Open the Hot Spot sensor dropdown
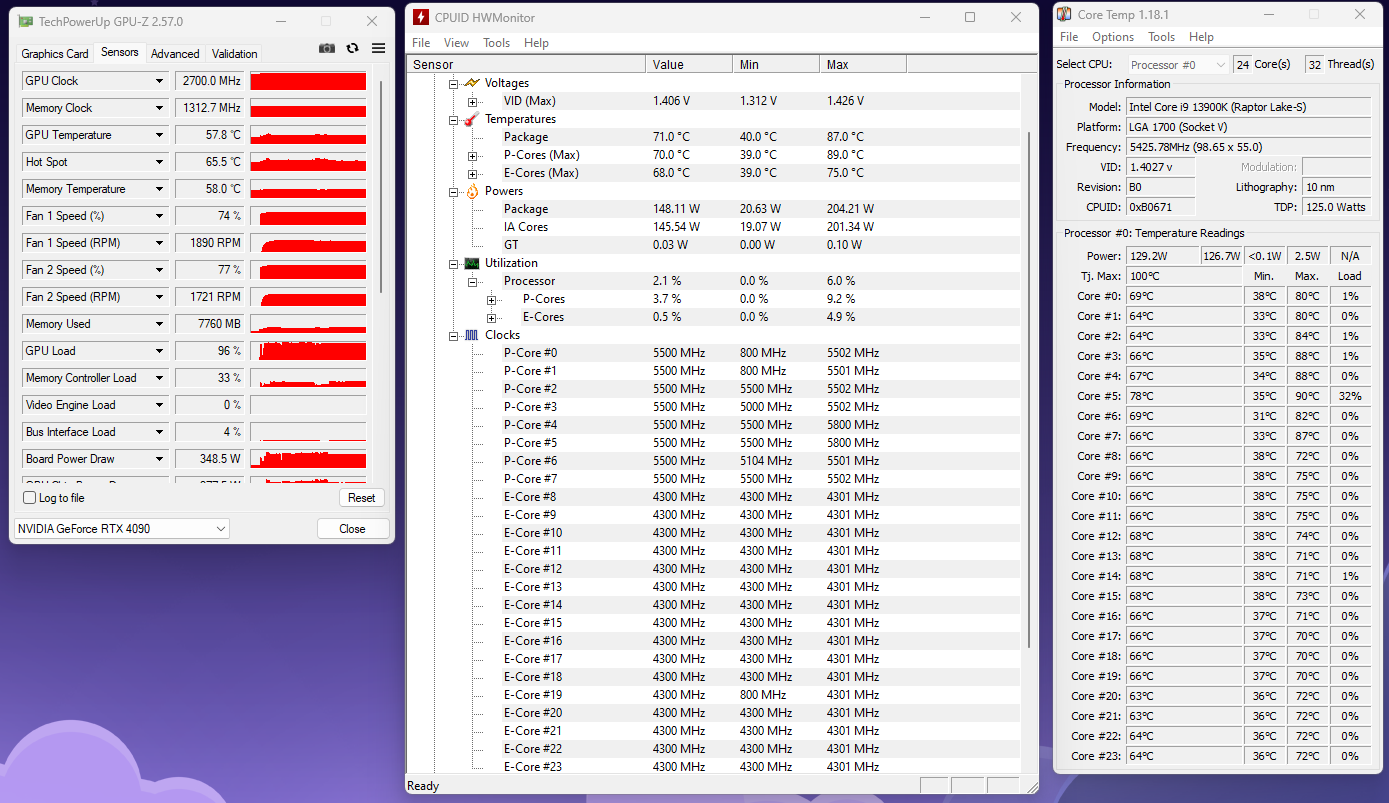 point(159,162)
